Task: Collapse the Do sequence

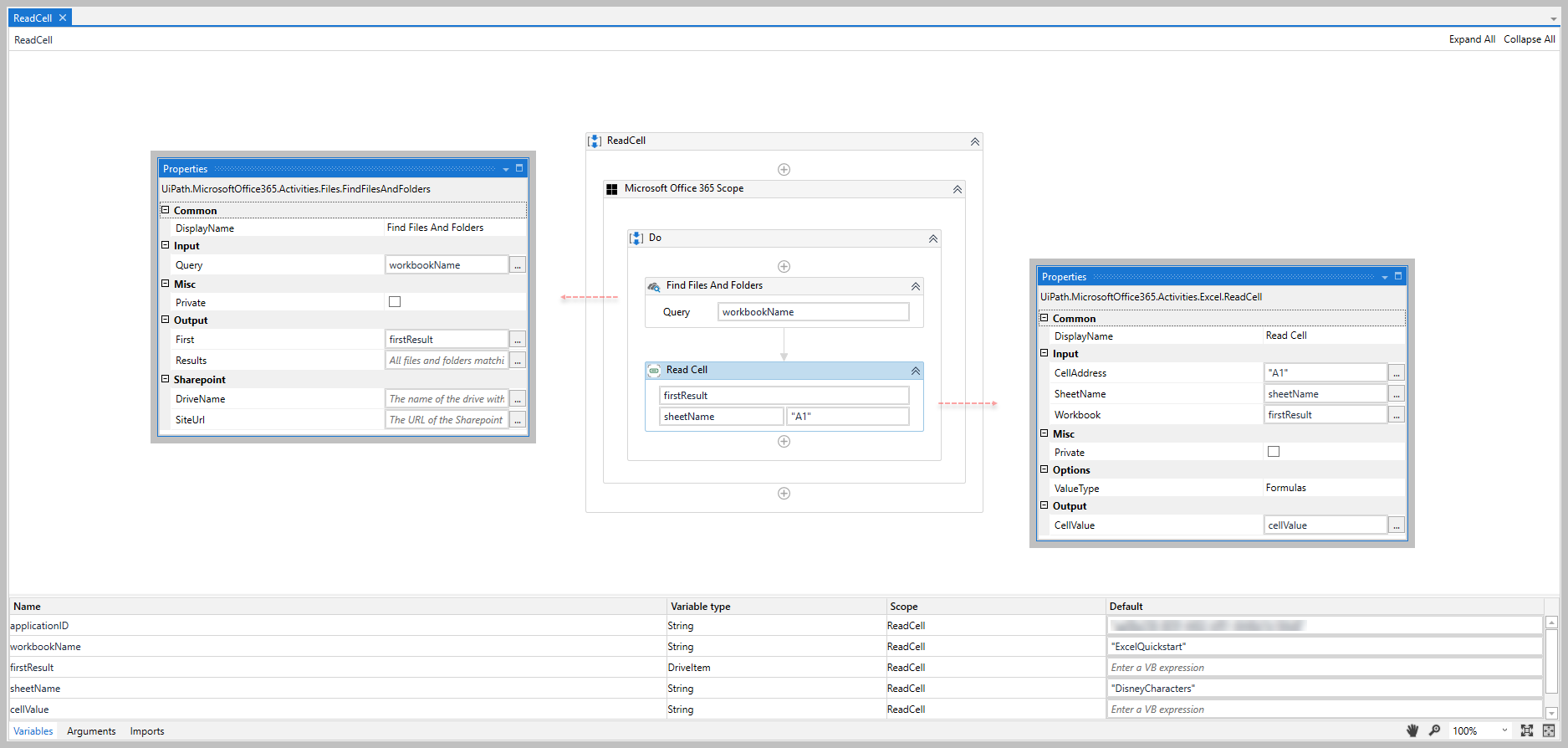Action: point(933,239)
